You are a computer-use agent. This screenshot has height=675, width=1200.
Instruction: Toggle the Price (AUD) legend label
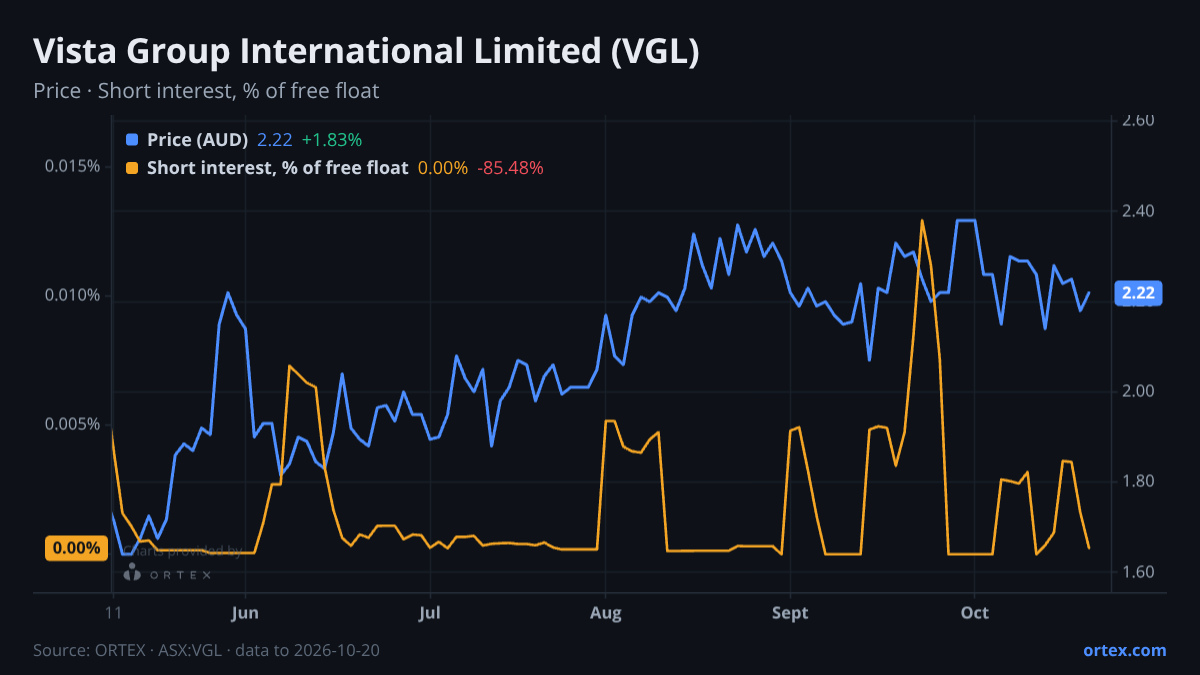point(197,140)
